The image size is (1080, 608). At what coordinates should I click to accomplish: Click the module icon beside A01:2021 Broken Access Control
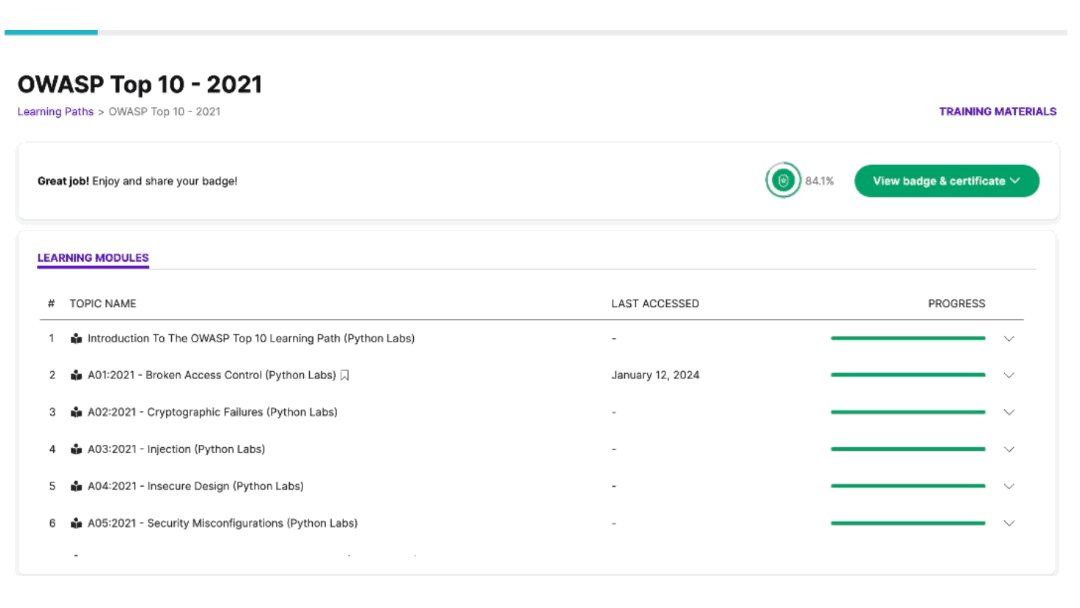(x=76, y=375)
